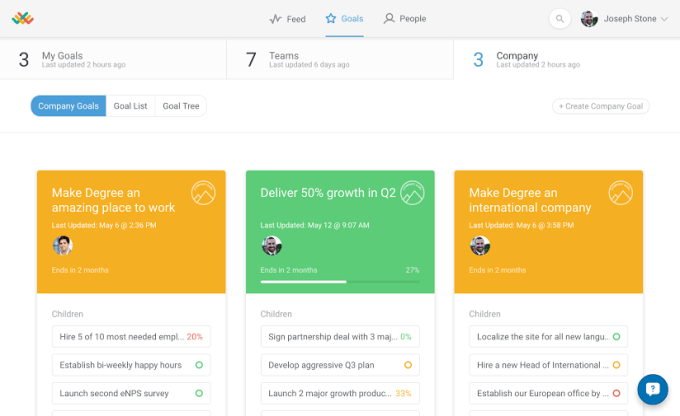Click status circle for bi-weekly happy hours
The image size is (680, 416).
coord(199,365)
